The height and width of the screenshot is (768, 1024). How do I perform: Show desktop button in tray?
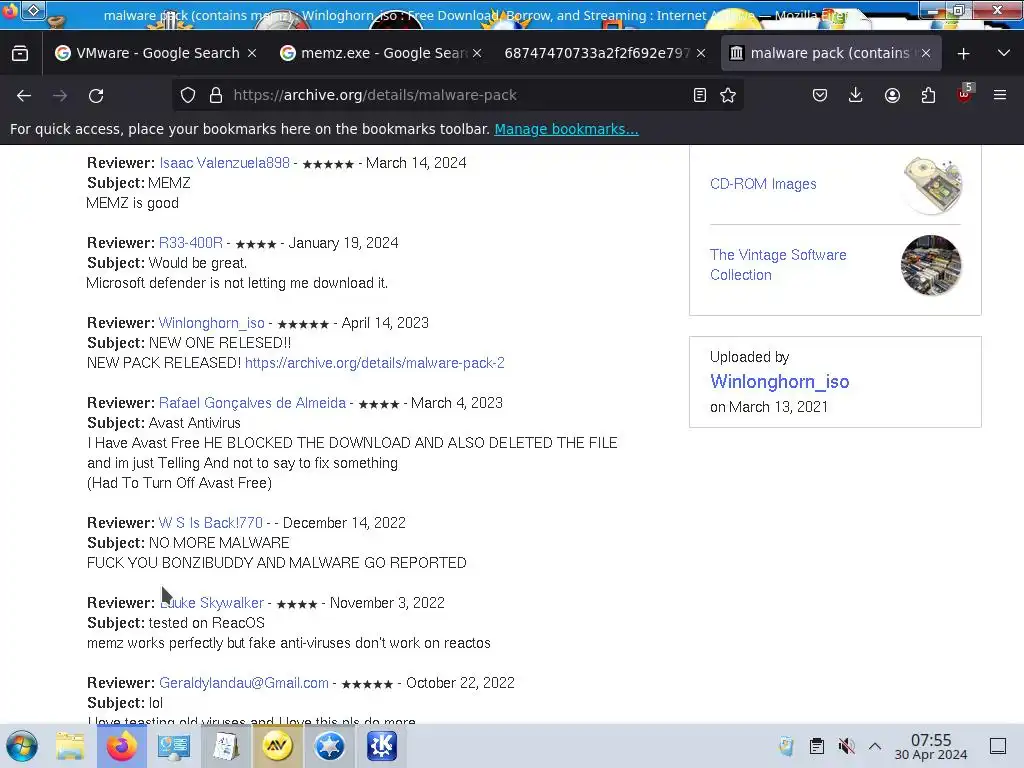tap(998, 746)
